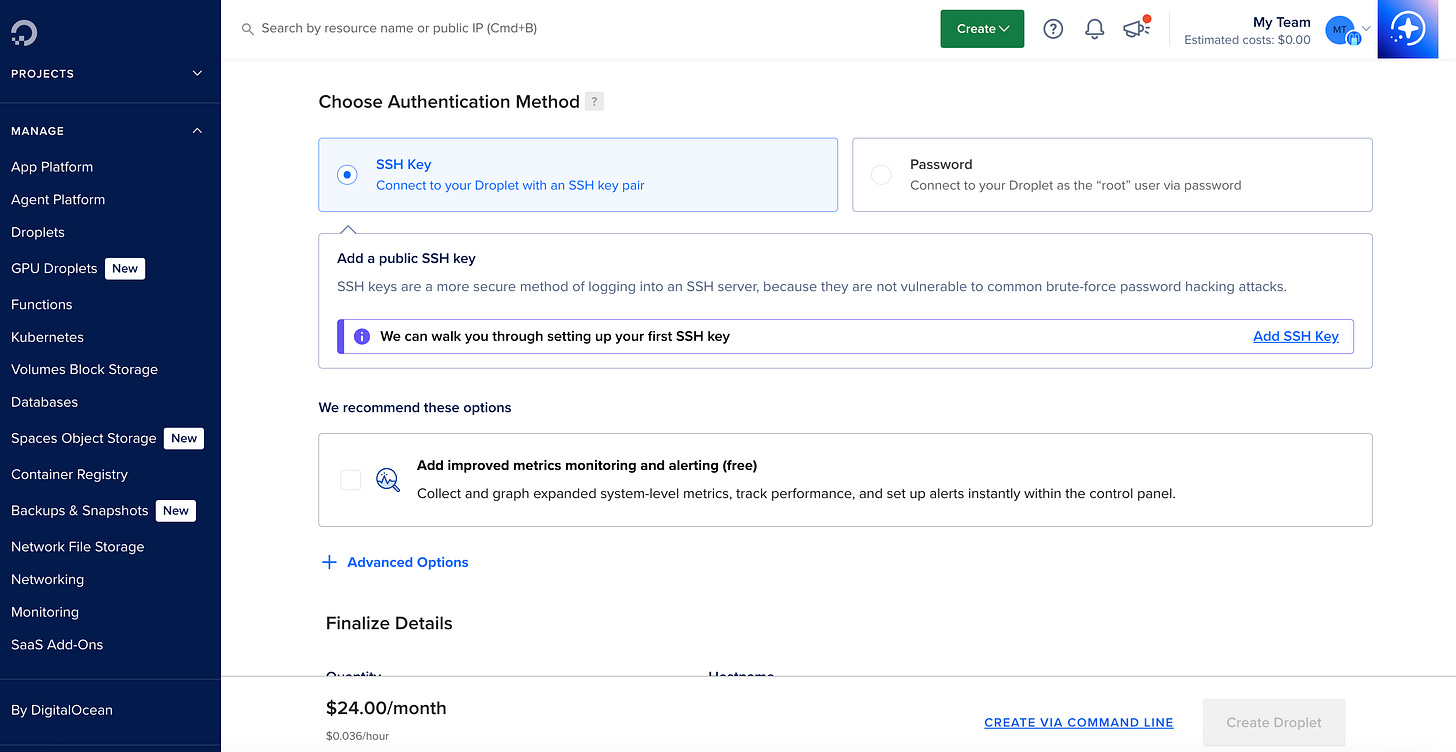Click the plus icon beside Advanced Options
The height and width of the screenshot is (752, 1456).
(329, 562)
